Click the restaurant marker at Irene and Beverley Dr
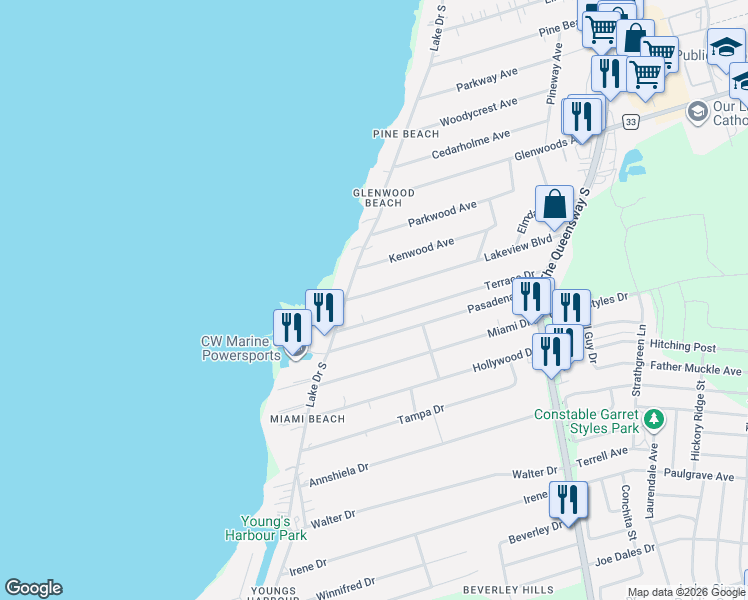The height and width of the screenshot is (600, 748). click(x=568, y=502)
